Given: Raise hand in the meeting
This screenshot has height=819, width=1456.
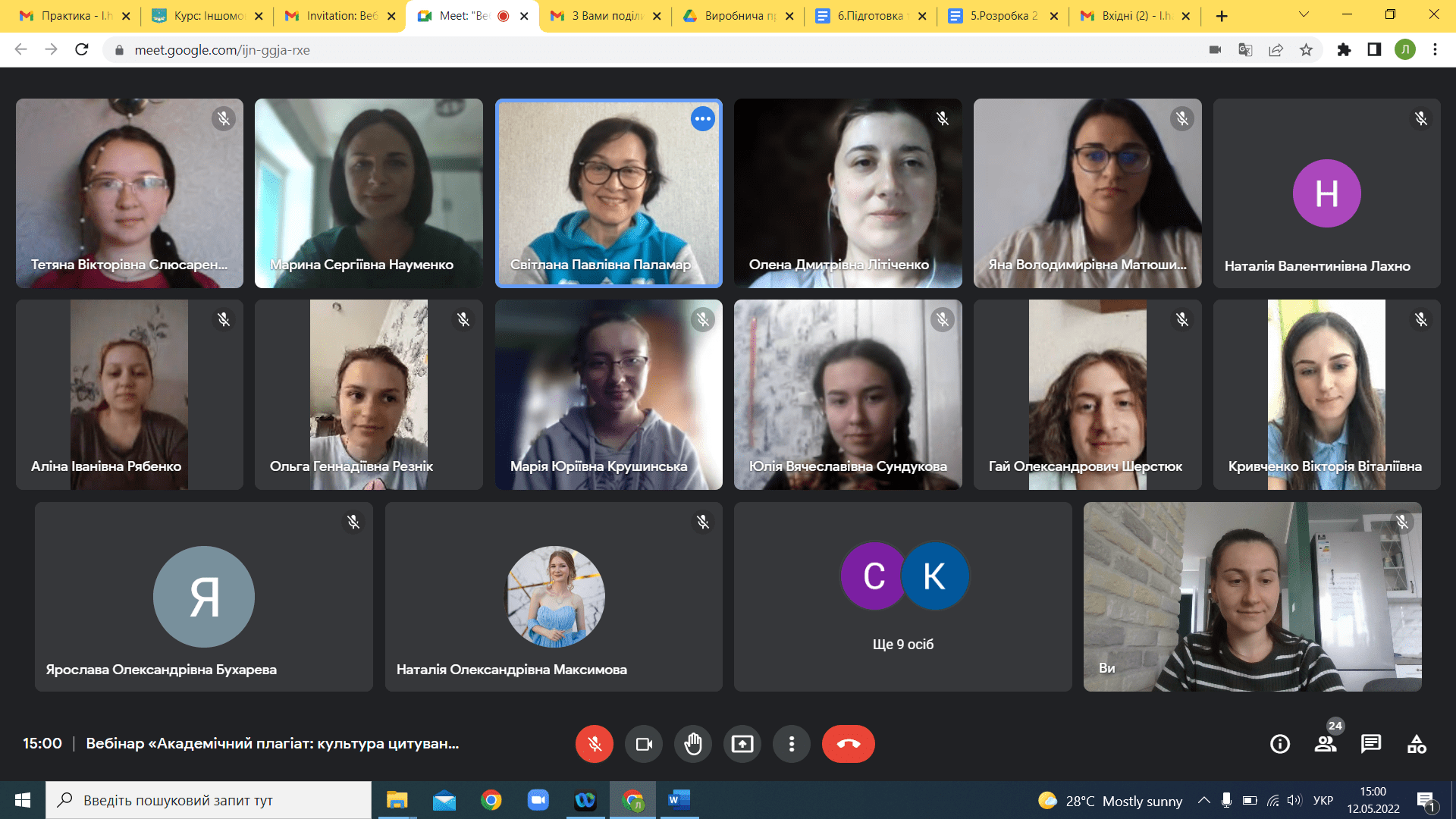Looking at the screenshot, I should click(x=692, y=744).
